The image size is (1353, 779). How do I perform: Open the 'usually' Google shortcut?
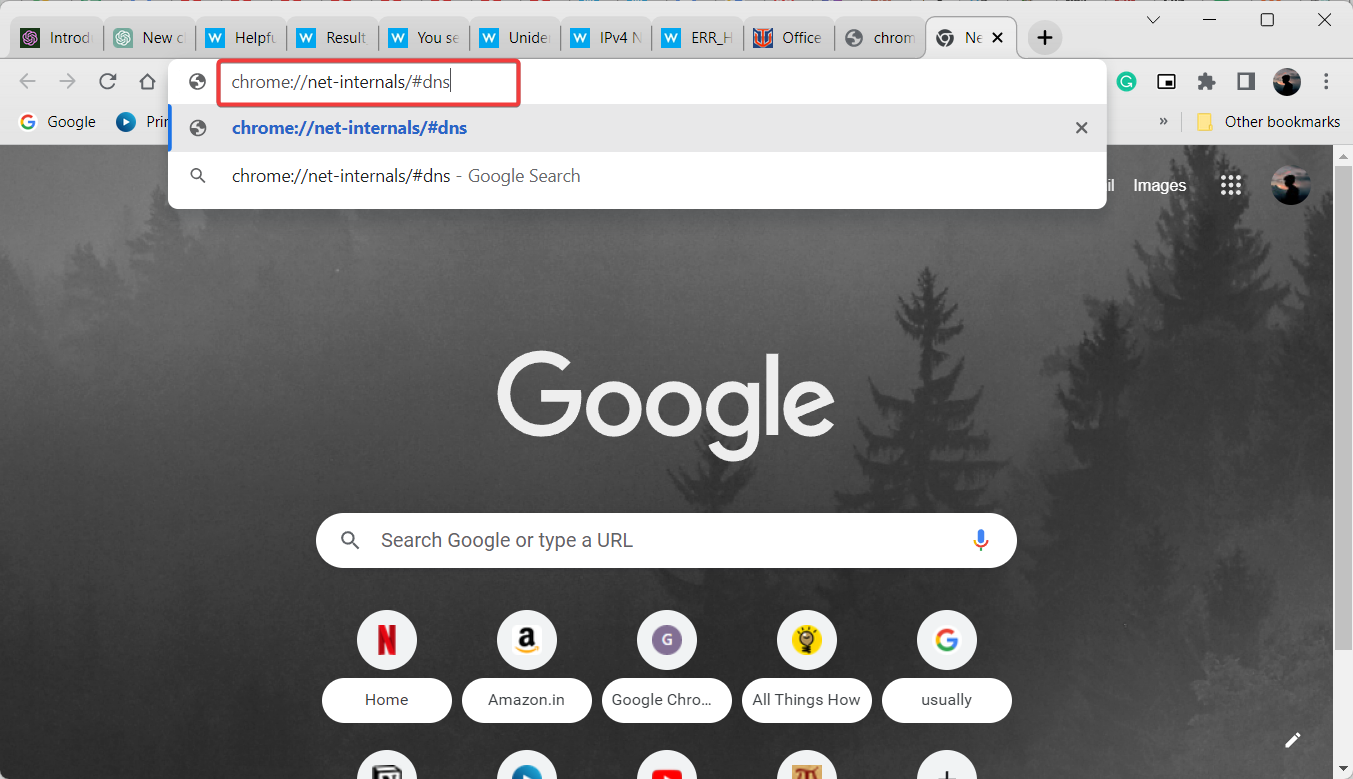(946, 665)
